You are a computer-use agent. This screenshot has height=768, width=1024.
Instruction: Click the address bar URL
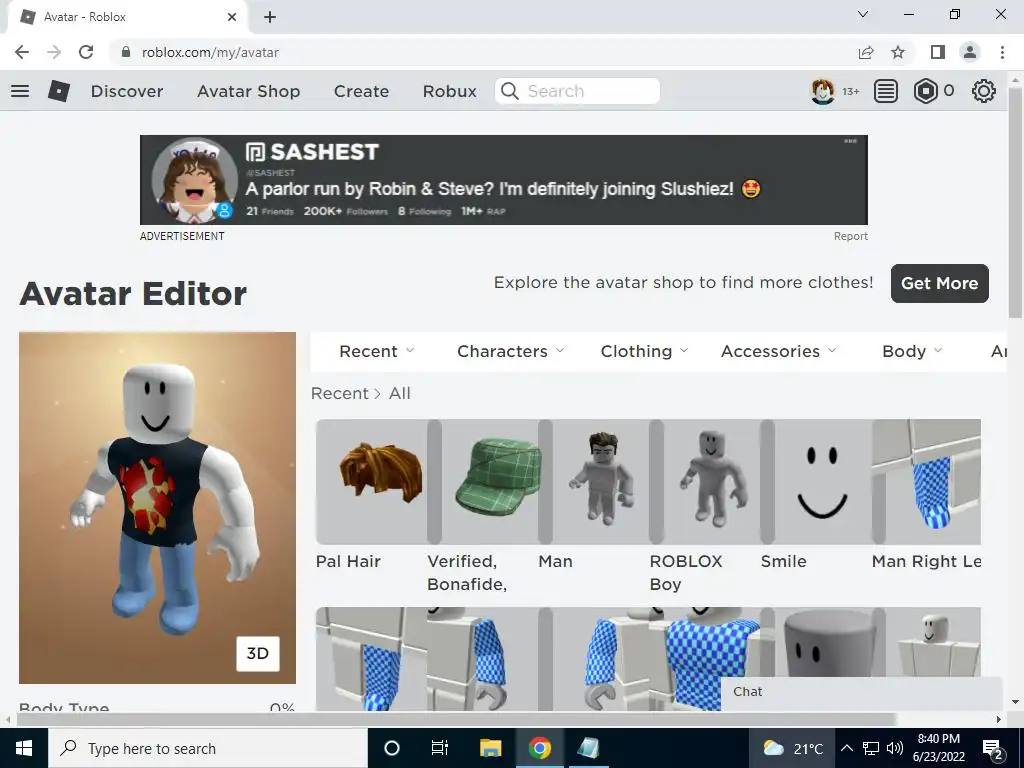tap(210, 52)
